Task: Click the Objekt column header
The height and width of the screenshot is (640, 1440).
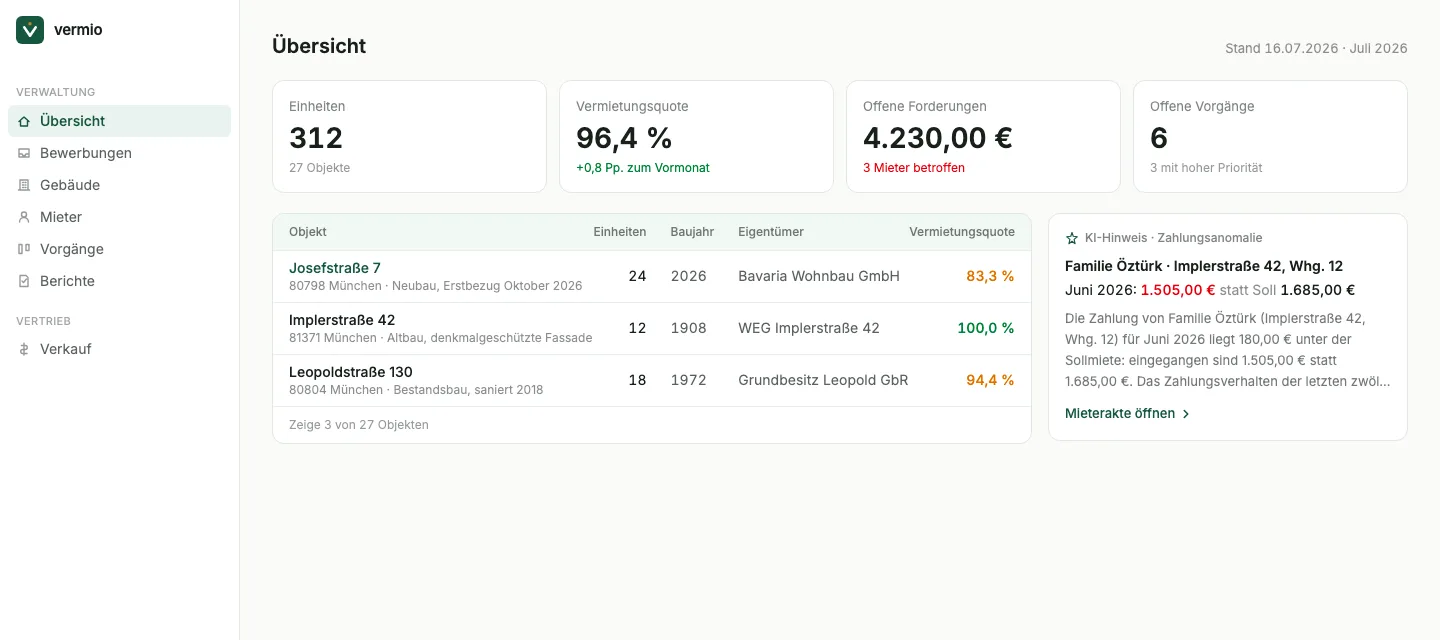Action: [x=308, y=232]
